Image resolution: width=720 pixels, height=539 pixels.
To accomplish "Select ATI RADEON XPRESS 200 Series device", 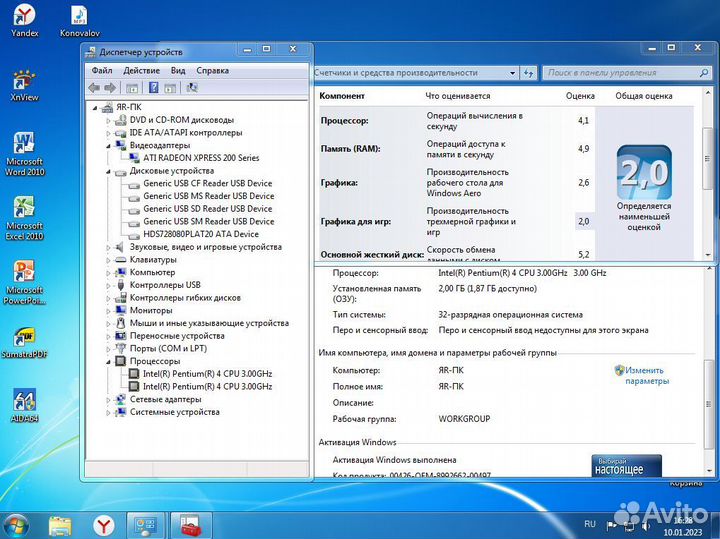I will pos(201,158).
